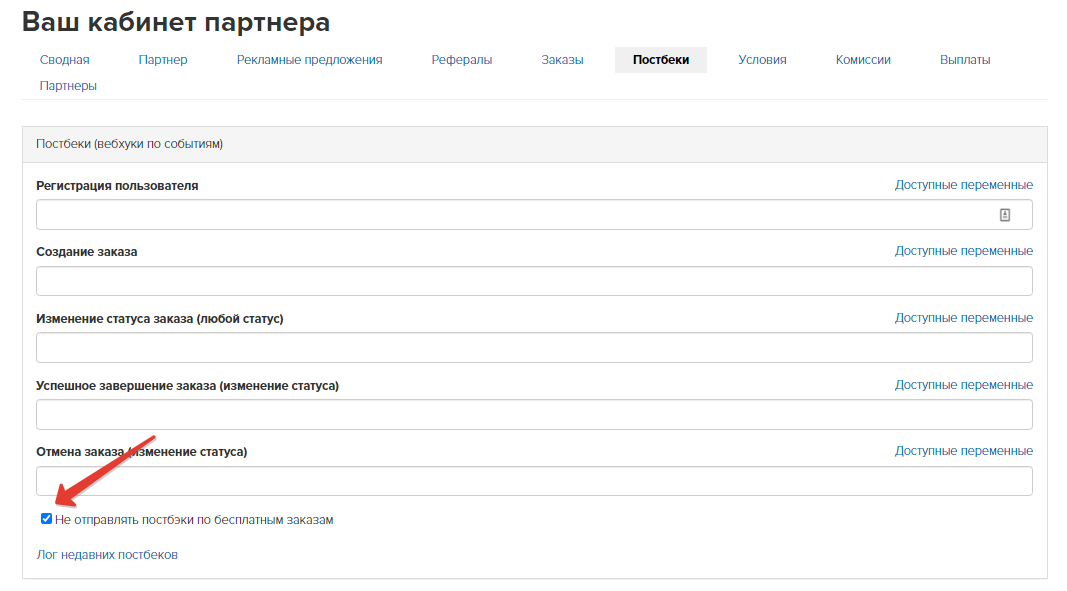The height and width of the screenshot is (591, 1067).
Task: Click the autofill icon in Регистрация пользователя field
Action: pyautogui.click(x=1004, y=215)
